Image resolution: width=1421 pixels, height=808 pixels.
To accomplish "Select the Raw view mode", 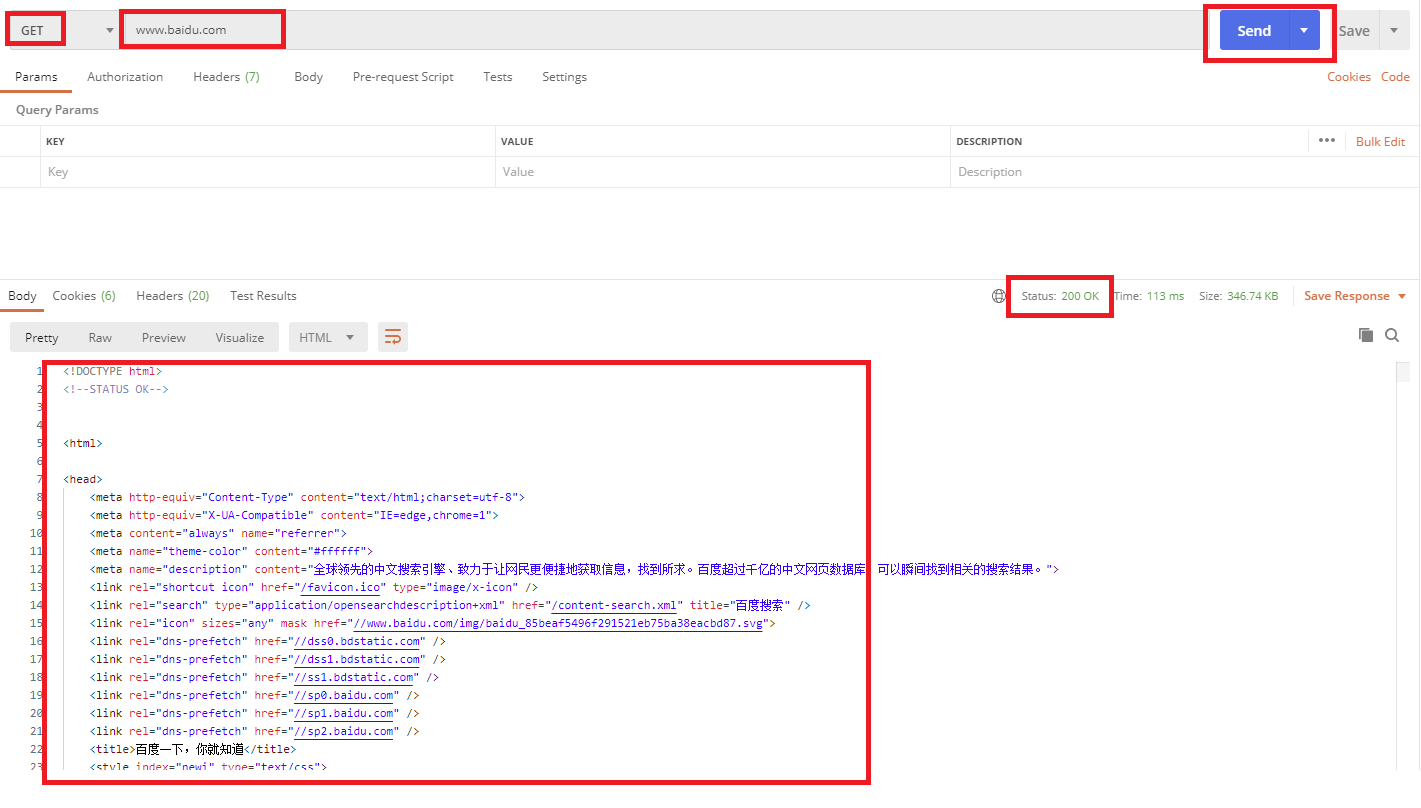I will 100,338.
